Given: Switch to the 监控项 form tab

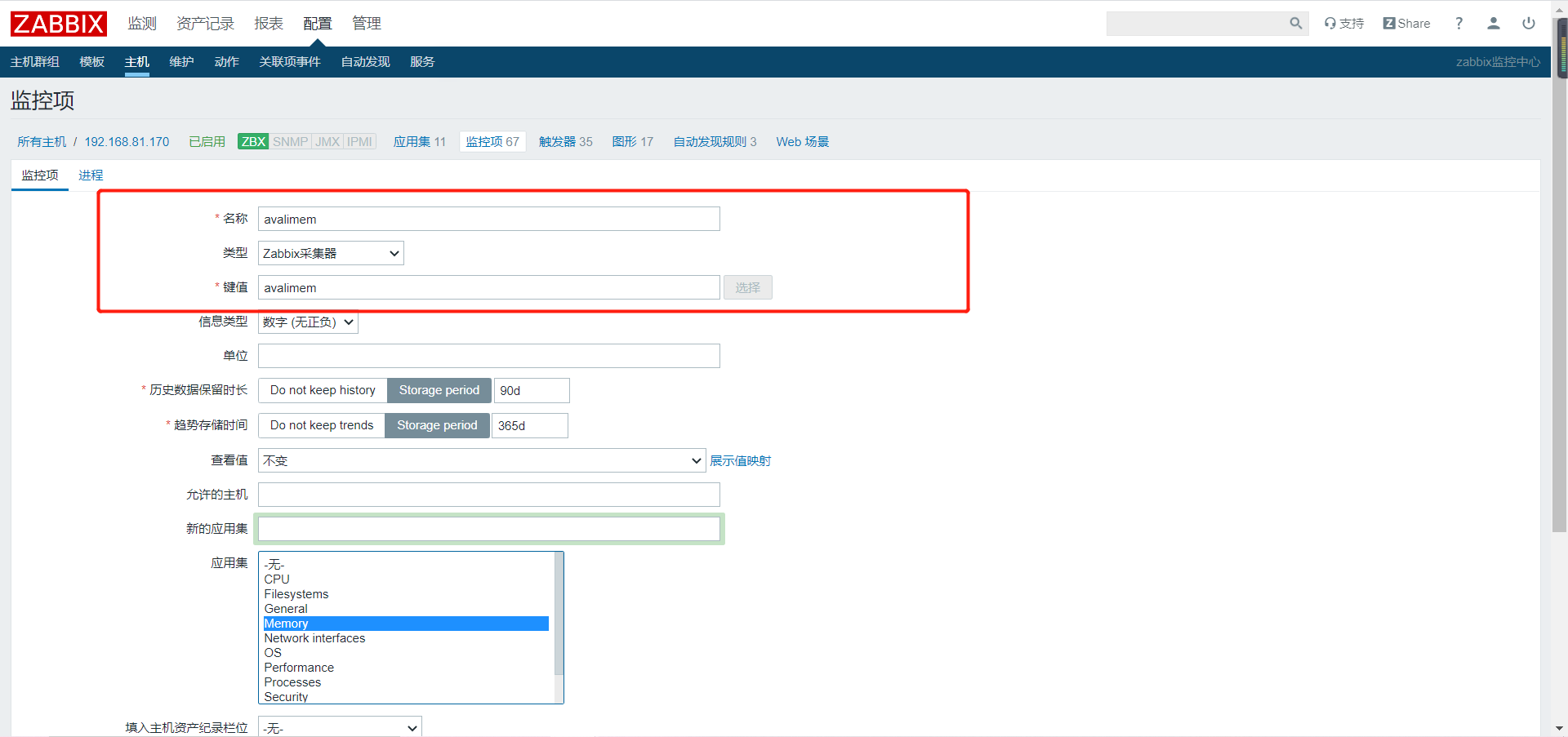Looking at the screenshot, I should click(40, 175).
